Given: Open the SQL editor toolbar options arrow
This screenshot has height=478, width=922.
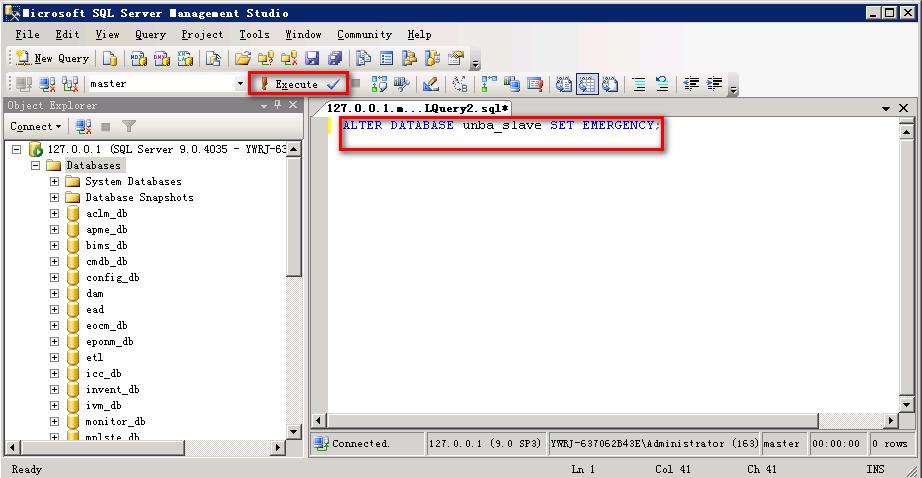Looking at the screenshot, I should tap(733, 89).
